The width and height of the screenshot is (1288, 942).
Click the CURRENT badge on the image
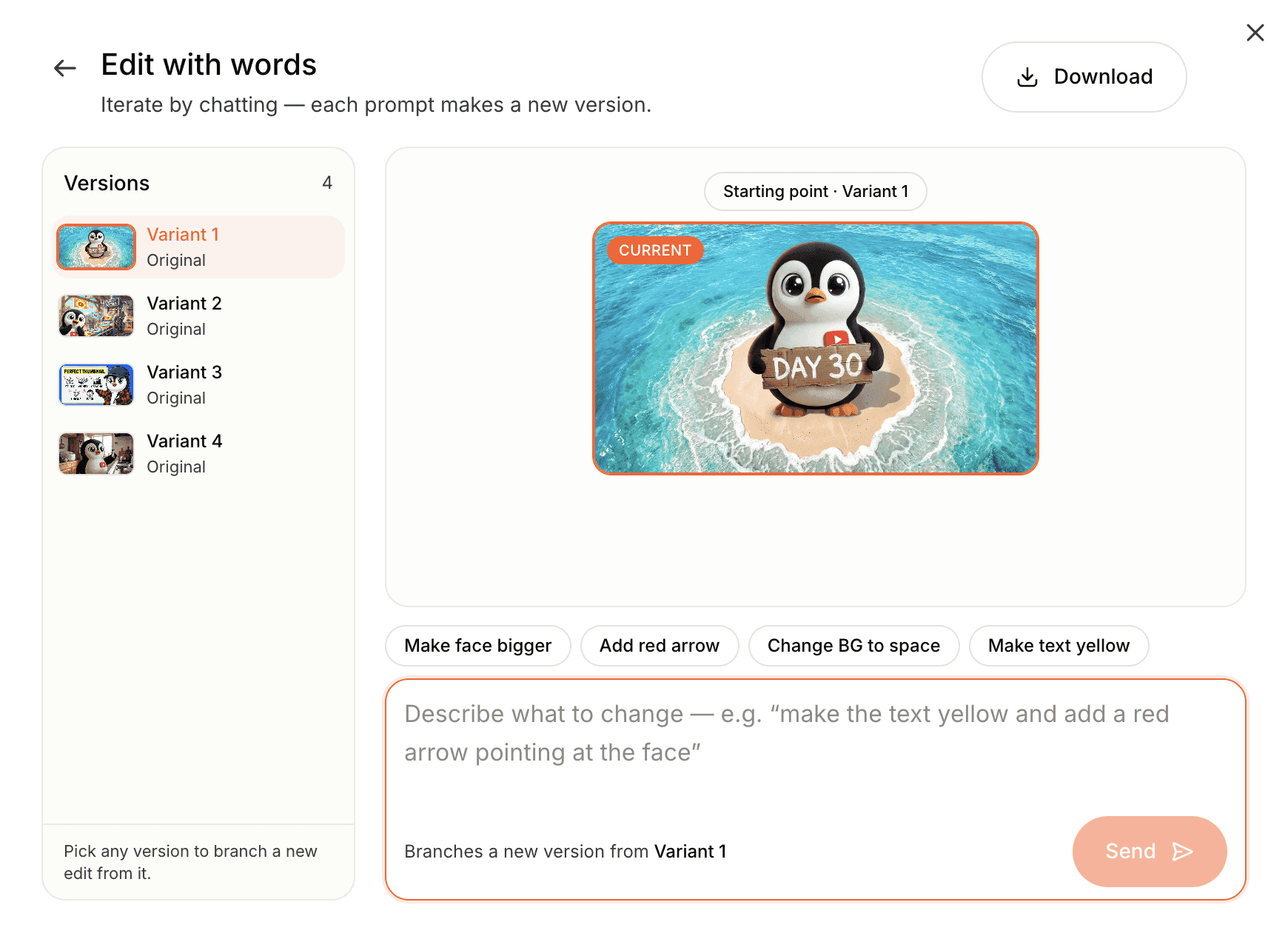655,250
